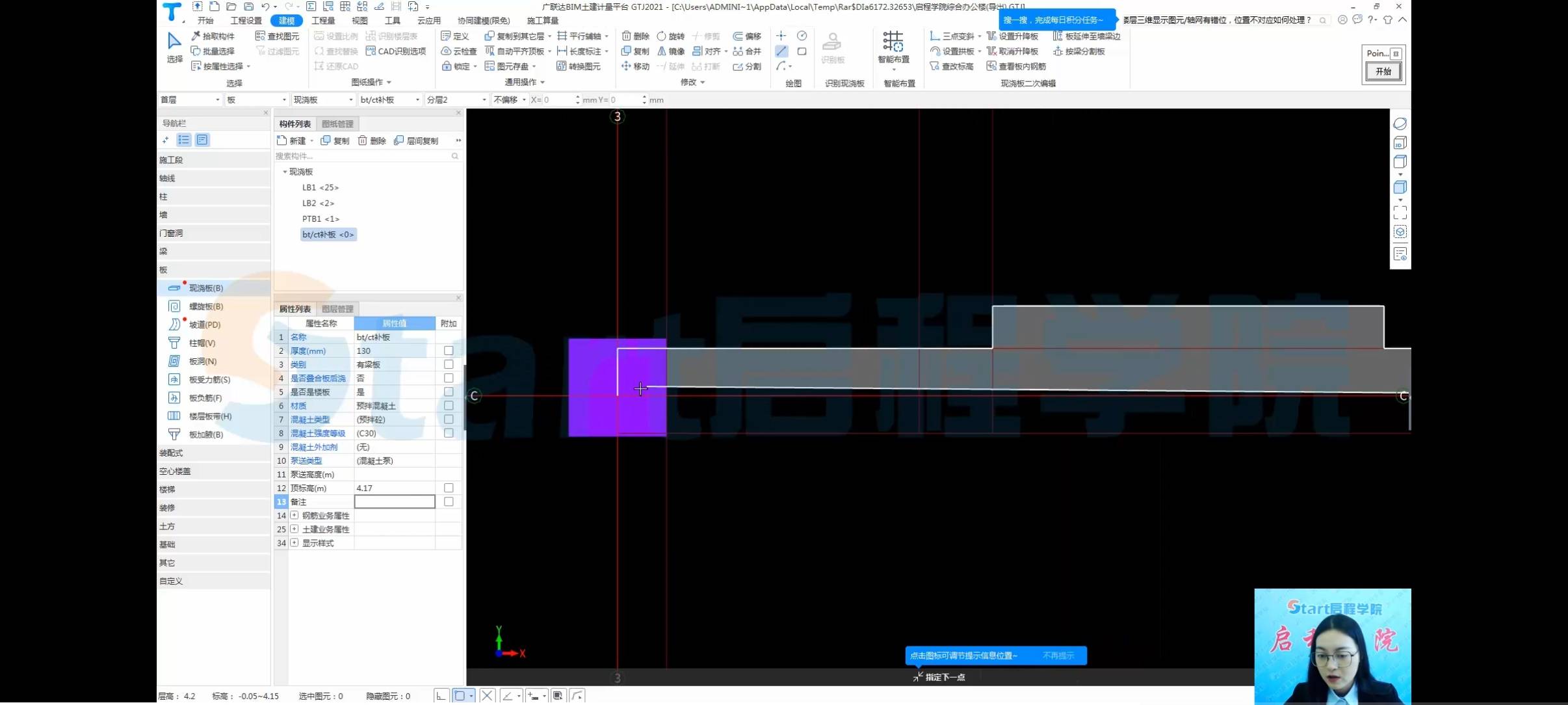The width and height of the screenshot is (1568, 705).
Task: Open the 视图 ribbon tab
Action: point(359,20)
